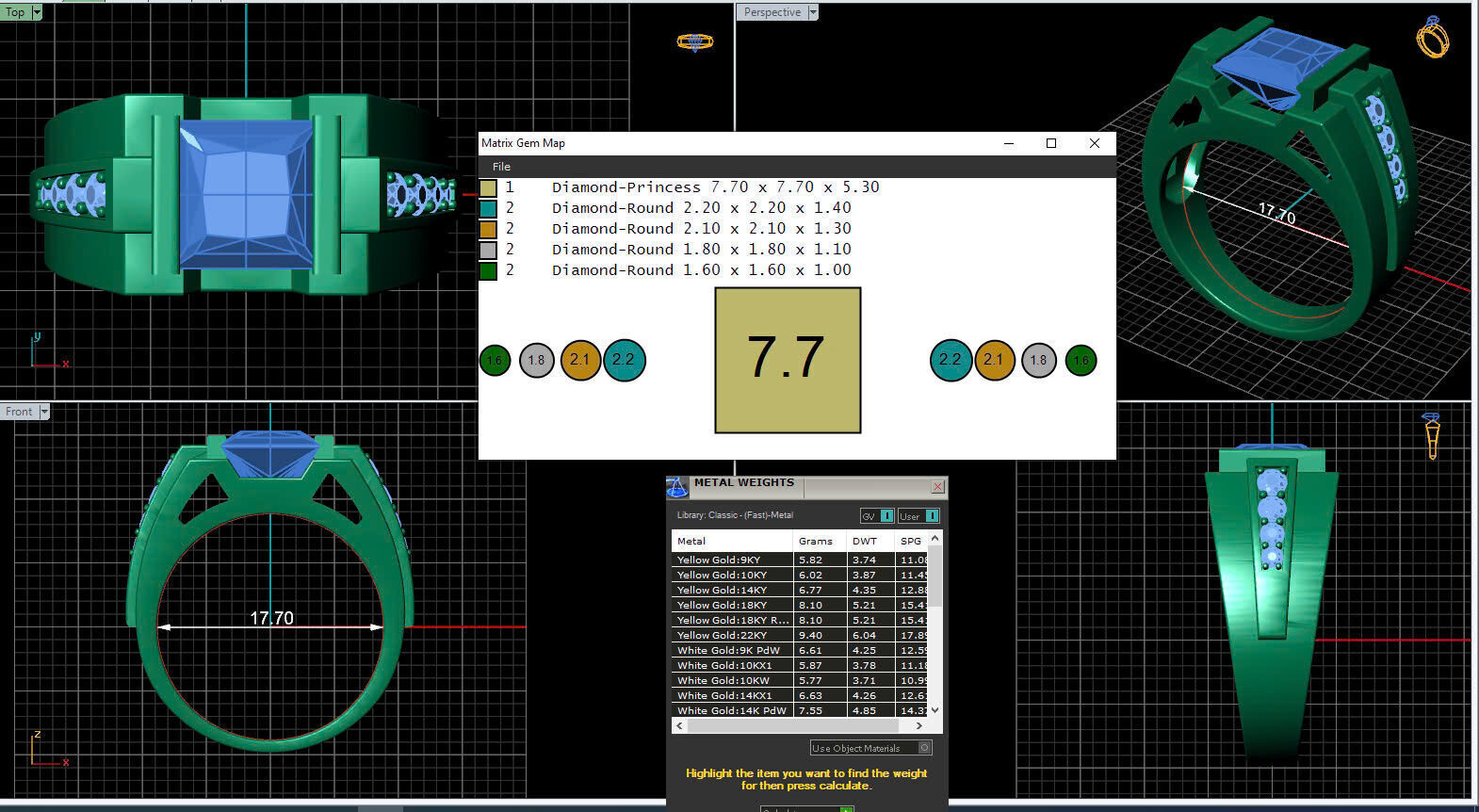This screenshot has height=812, width=1479.
Task: Select the Yellow Gold:18KY R... row
Action: tap(800, 620)
